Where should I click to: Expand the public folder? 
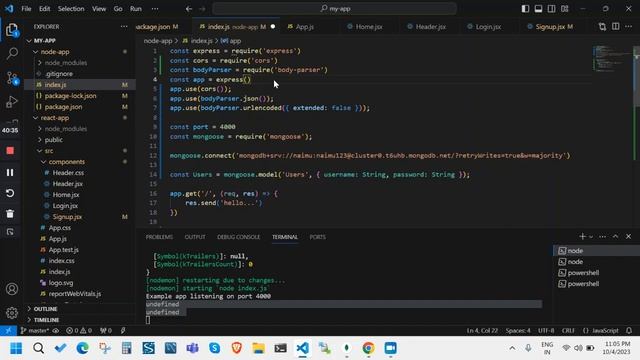[80, 140]
